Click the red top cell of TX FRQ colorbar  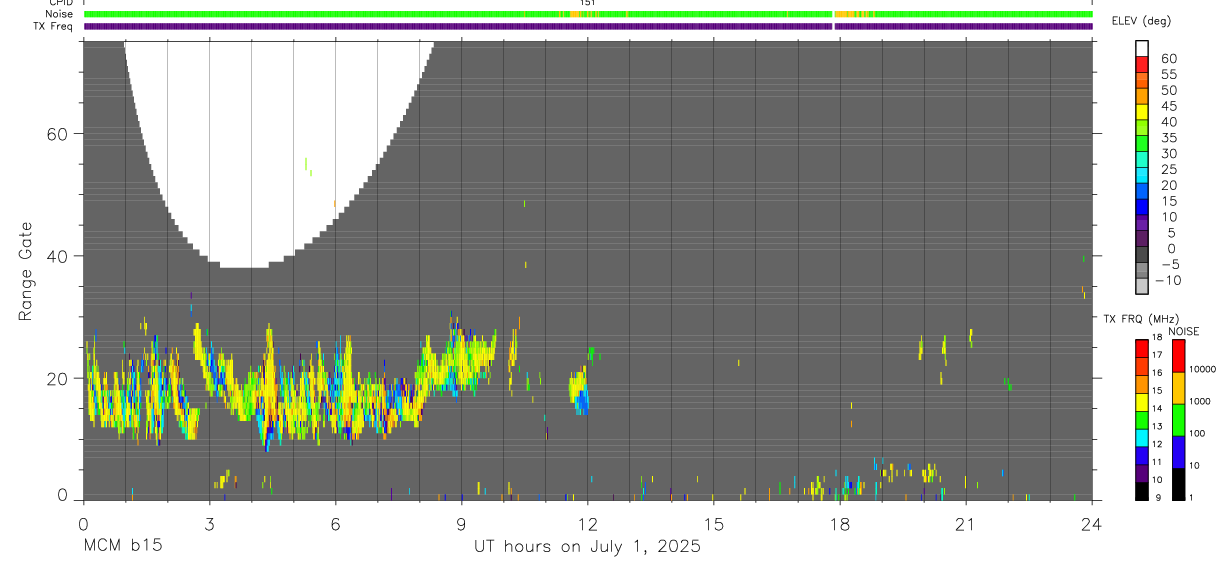[1142, 347]
